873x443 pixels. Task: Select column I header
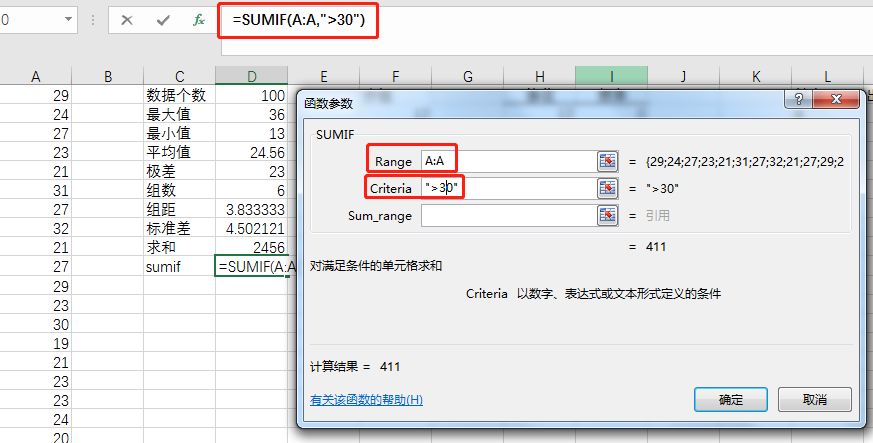click(611, 76)
